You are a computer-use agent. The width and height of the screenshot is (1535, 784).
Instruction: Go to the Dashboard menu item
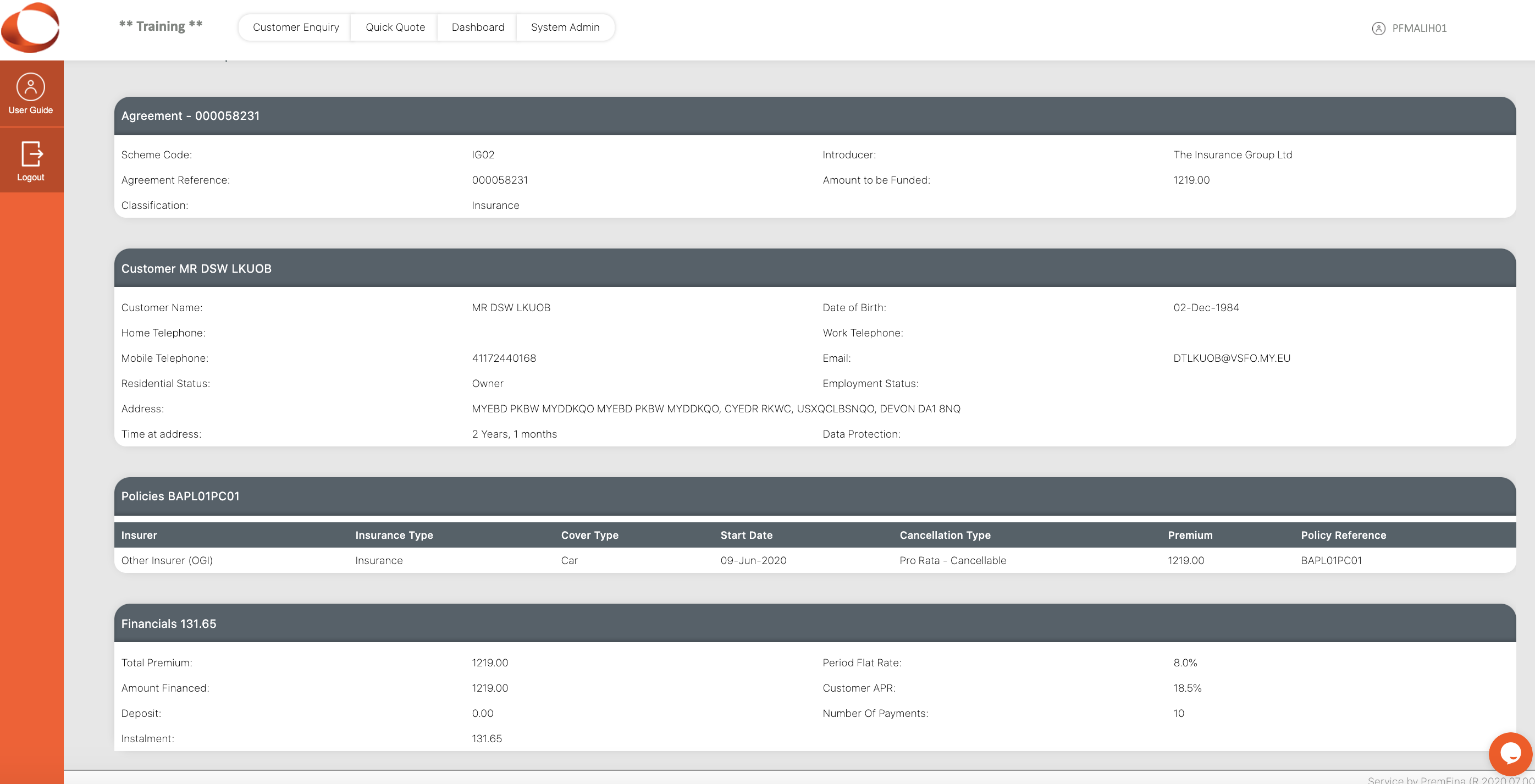pos(478,27)
